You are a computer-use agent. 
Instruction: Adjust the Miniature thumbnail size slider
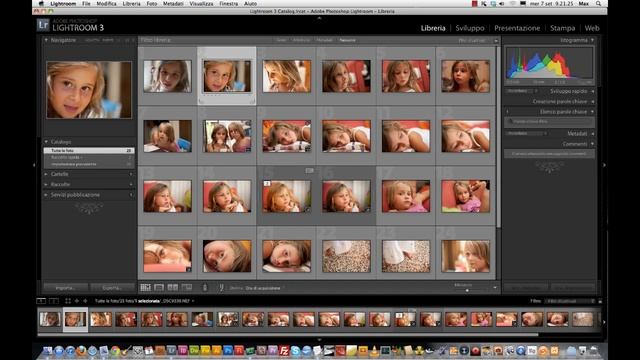coord(467,290)
